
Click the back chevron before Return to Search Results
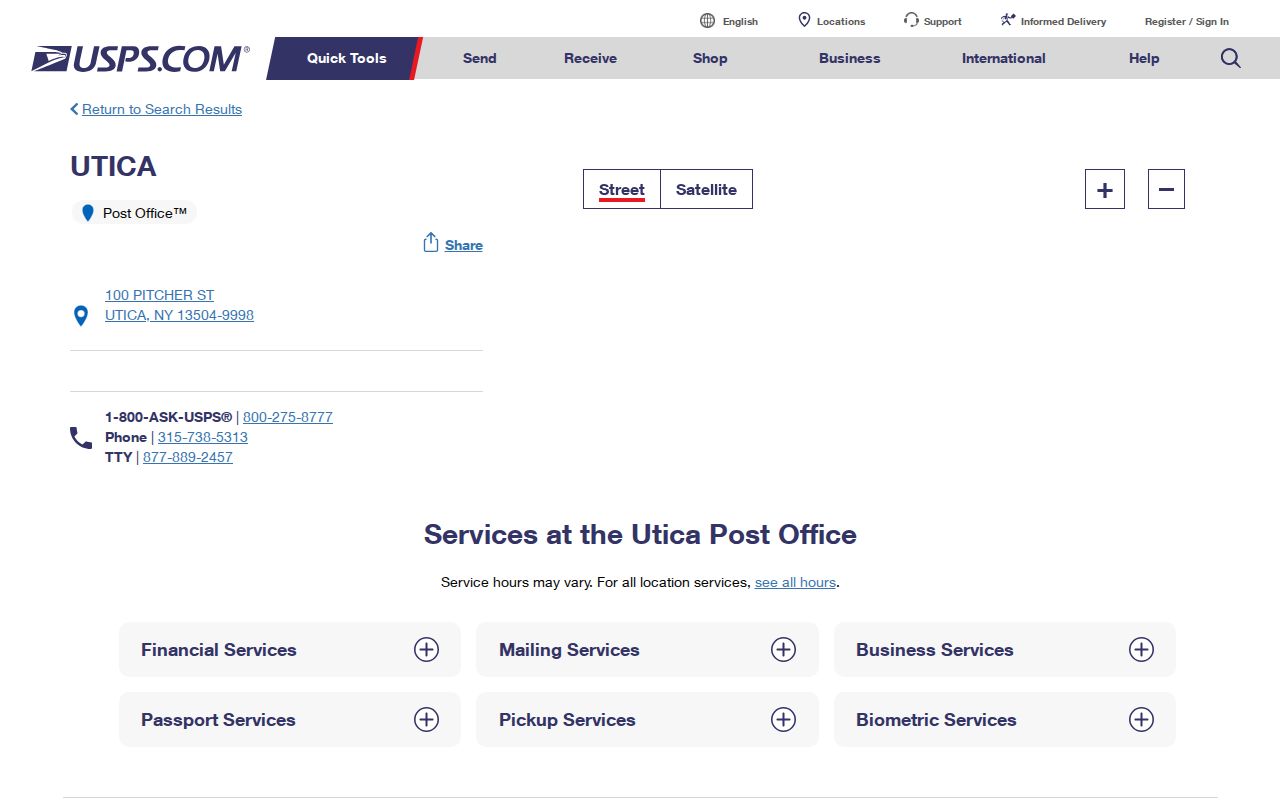(74, 109)
